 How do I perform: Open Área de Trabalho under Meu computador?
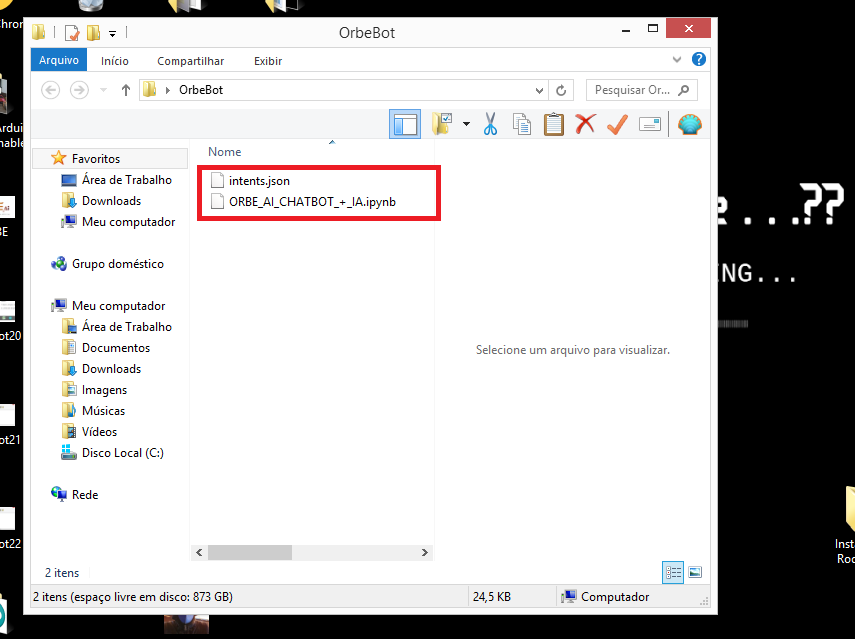pos(127,327)
